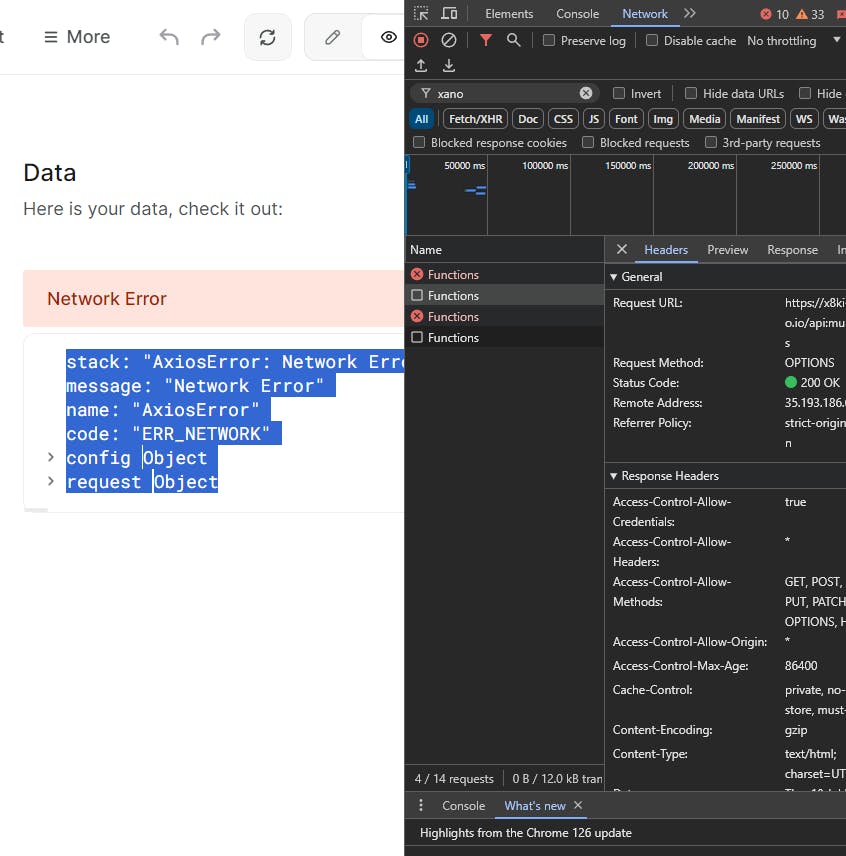This screenshot has height=856, width=846.
Task: Clear the network log
Action: (449, 40)
